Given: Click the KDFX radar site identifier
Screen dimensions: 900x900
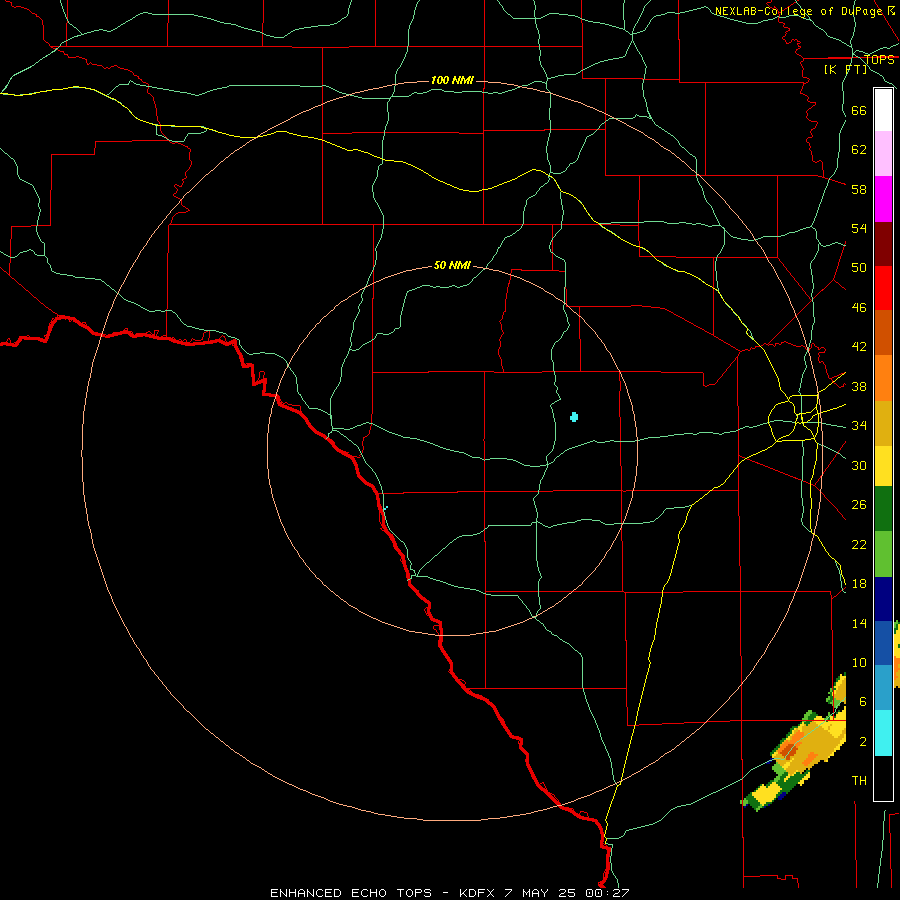Looking at the screenshot, I should click(x=477, y=893).
